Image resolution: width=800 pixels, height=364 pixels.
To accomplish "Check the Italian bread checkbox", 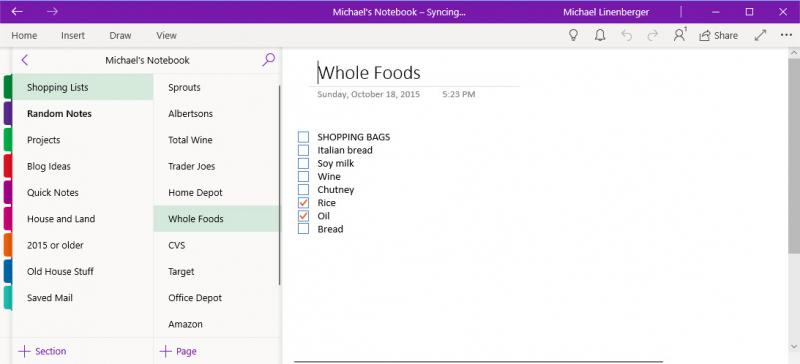I will [304, 150].
